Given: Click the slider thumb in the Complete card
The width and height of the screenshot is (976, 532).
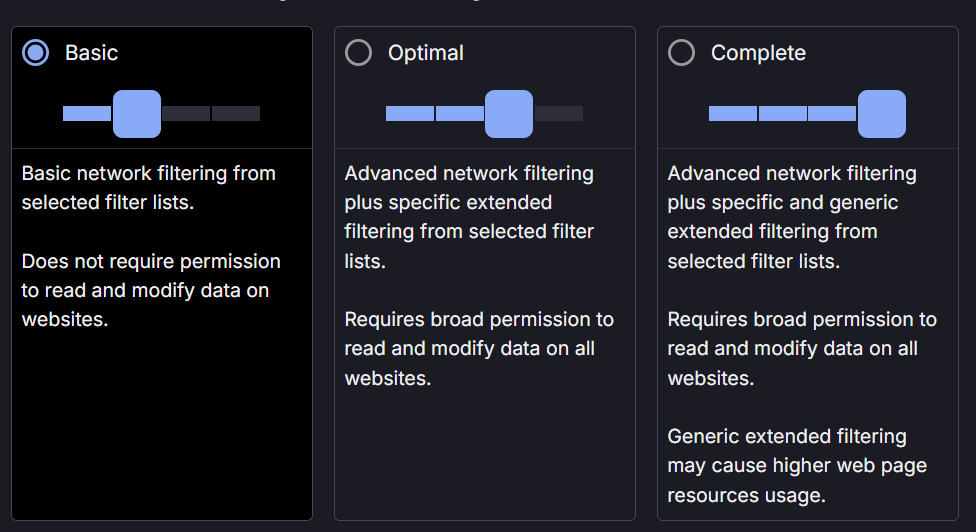Looking at the screenshot, I should 882,114.
